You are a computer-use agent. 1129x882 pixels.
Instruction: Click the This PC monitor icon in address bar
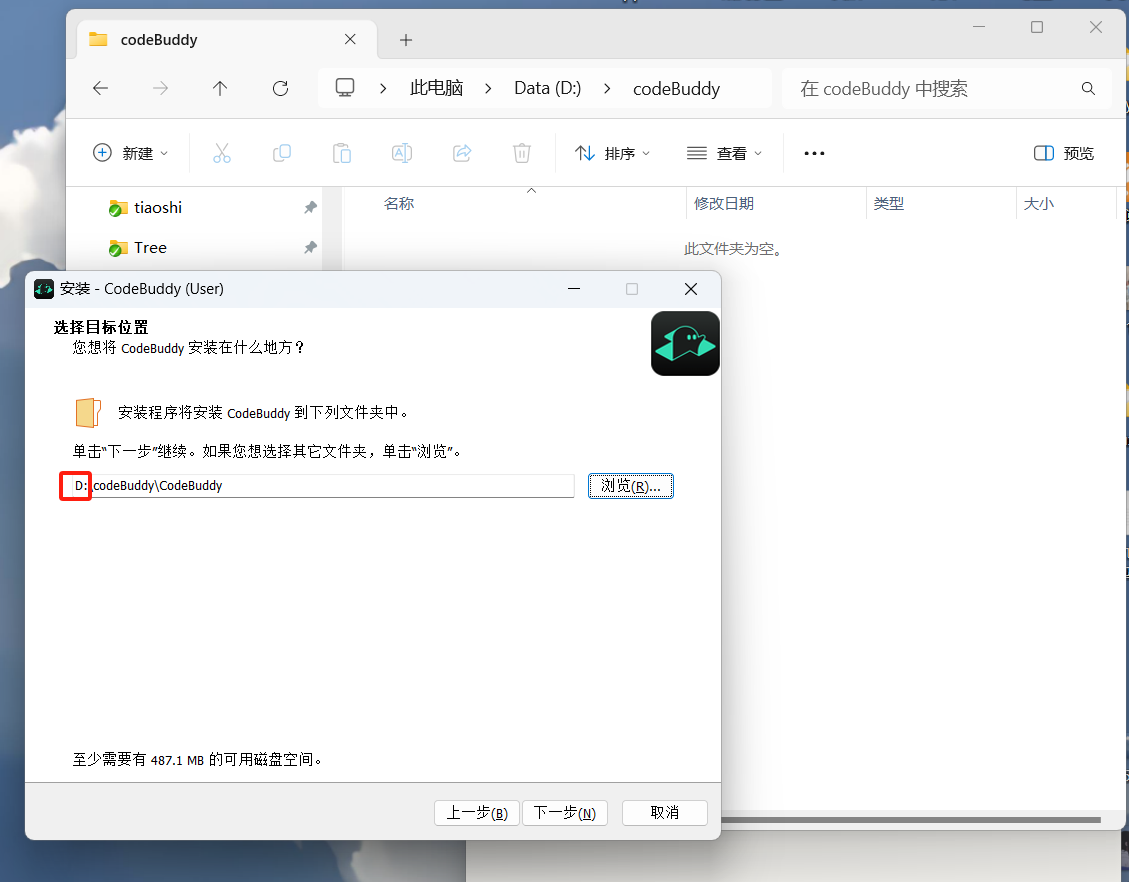[x=345, y=88]
